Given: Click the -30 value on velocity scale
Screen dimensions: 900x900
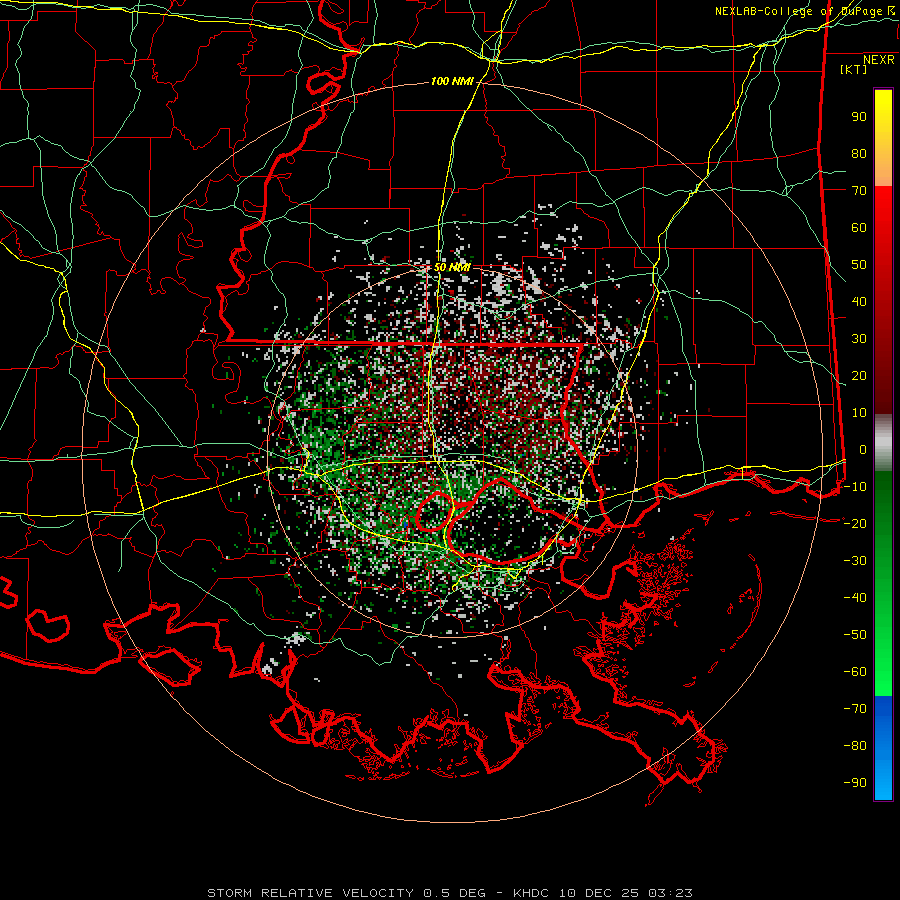Looking at the screenshot, I should click(x=855, y=561).
